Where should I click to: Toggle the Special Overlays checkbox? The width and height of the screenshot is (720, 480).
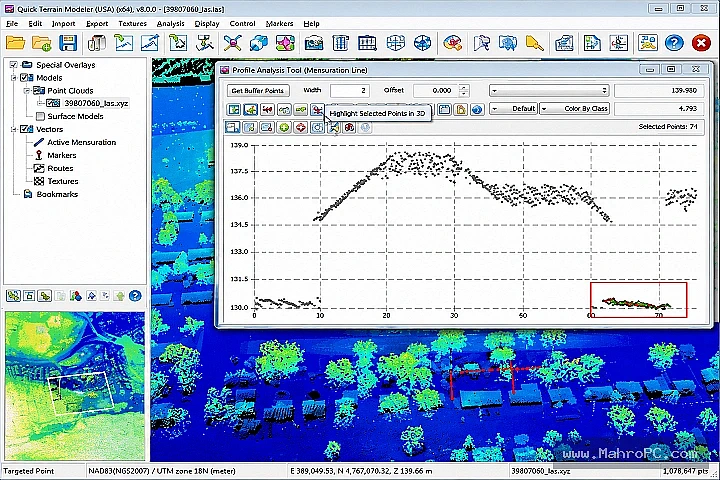click(x=13, y=65)
